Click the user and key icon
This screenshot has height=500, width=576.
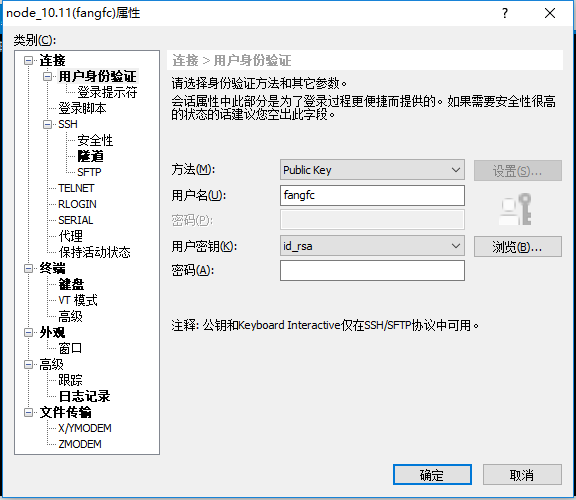click(x=515, y=209)
